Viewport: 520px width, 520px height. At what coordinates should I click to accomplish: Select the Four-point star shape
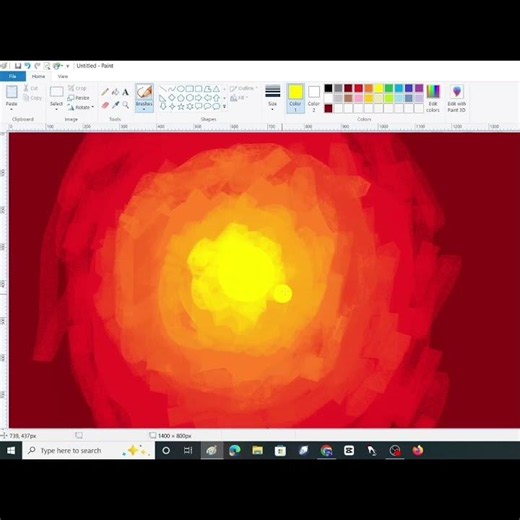coord(172,107)
